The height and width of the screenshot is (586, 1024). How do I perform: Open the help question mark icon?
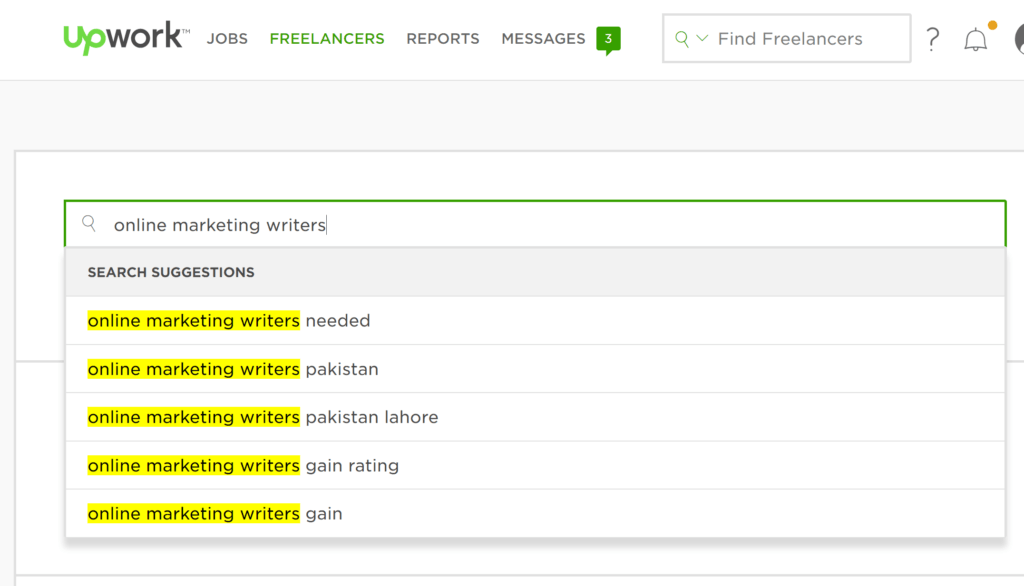click(933, 39)
